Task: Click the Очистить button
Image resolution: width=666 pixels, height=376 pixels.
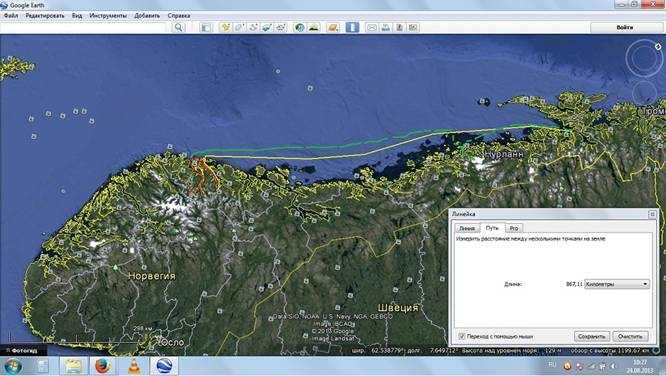Action: coord(630,336)
